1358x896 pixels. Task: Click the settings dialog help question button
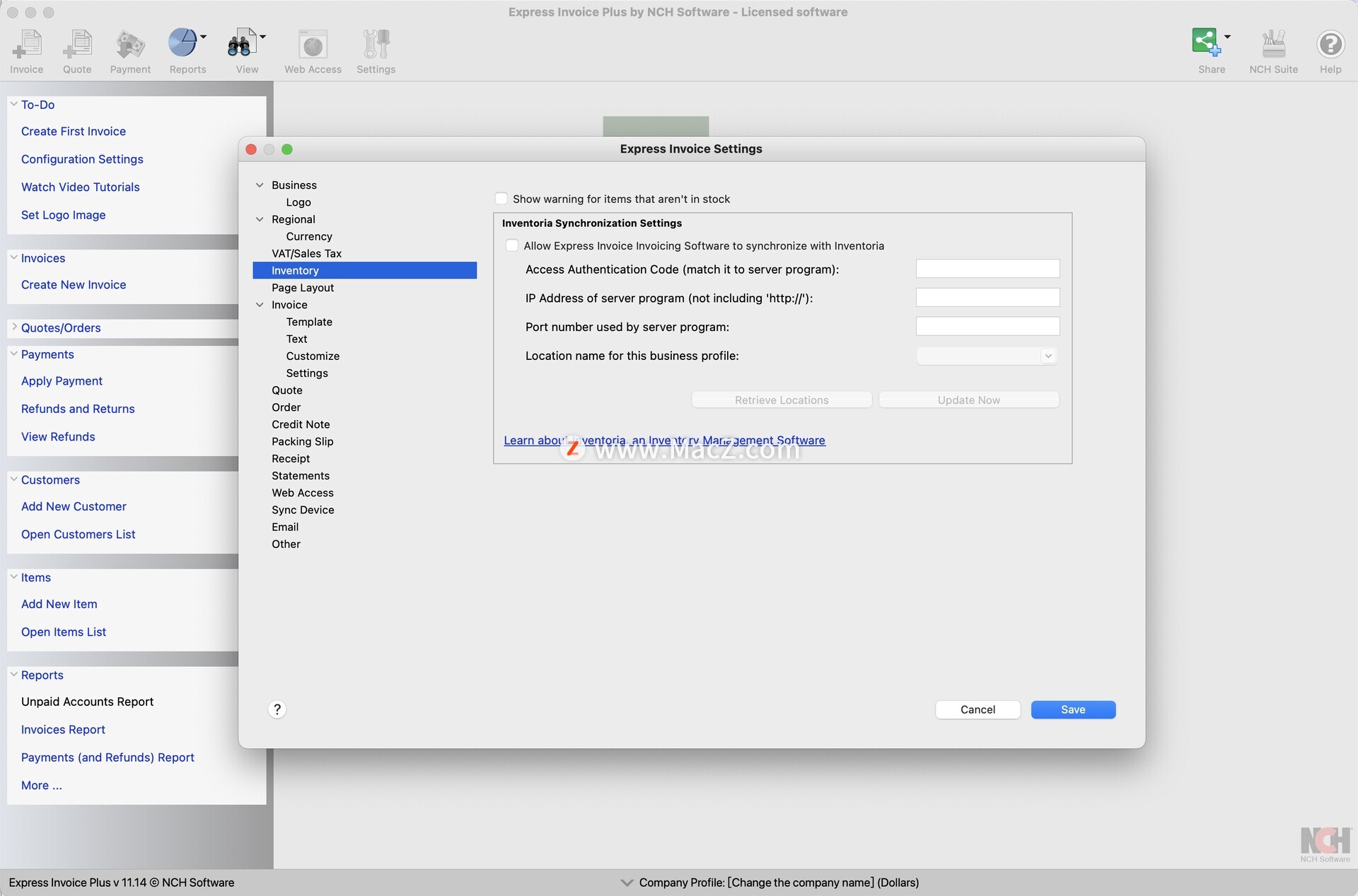coord(277,709)
